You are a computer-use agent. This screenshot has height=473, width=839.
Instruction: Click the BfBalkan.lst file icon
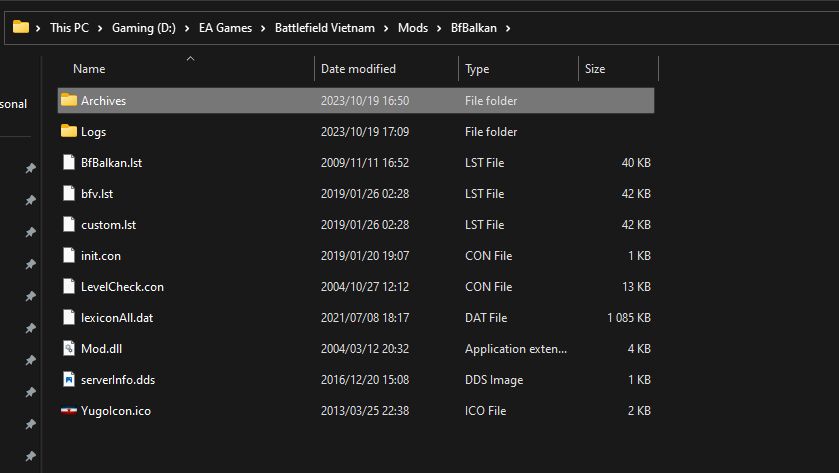click(x=68, y=162)
